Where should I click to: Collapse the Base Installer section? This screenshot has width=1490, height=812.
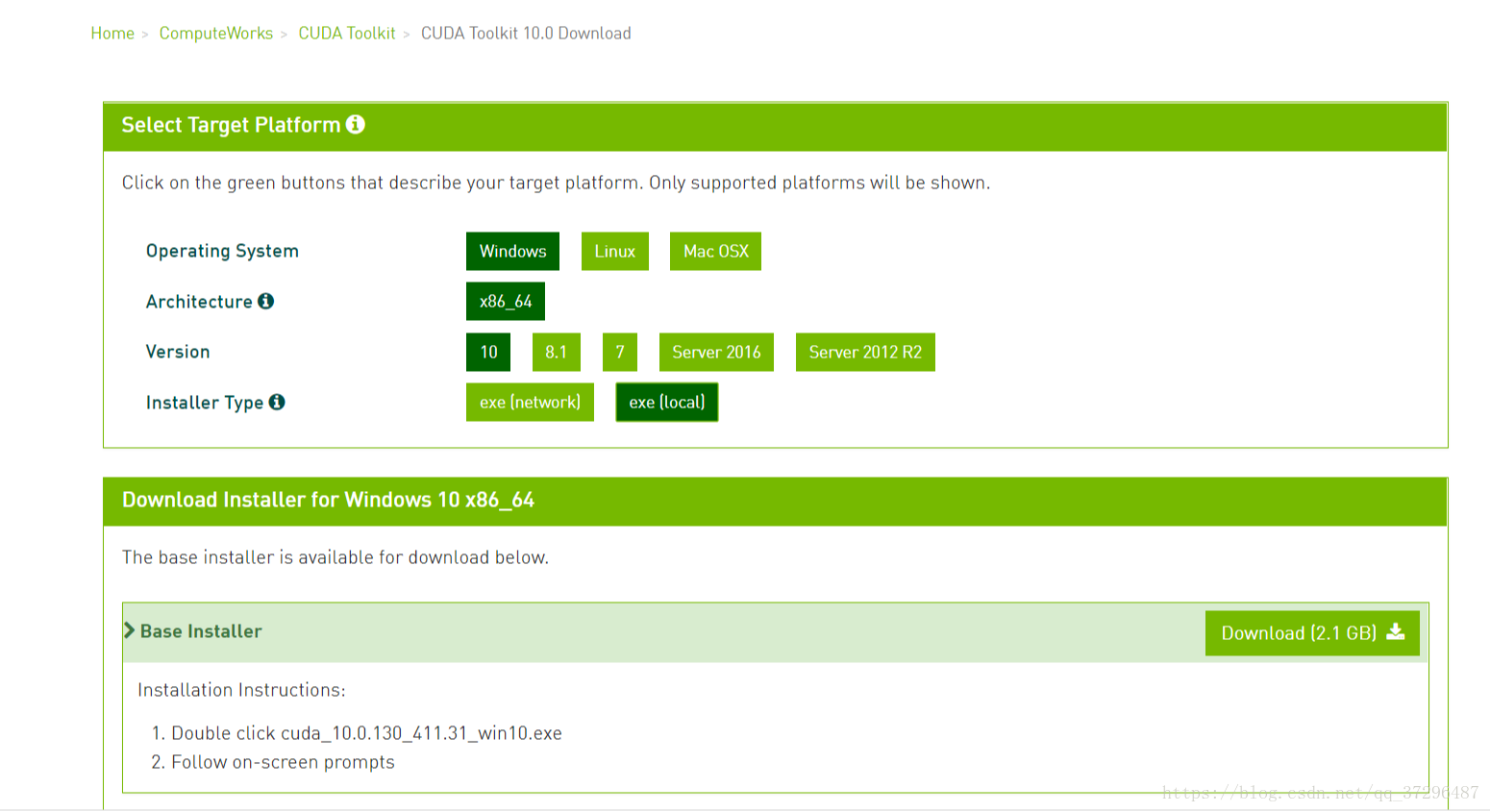coord(130,630)
